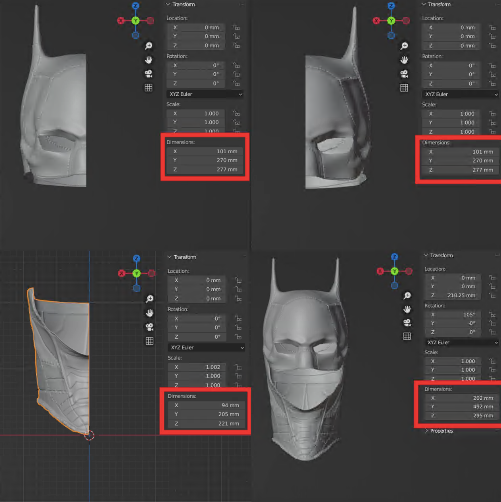The image size is (501, 502).
Task: Toggle camera view icon in top-left cowl-exterior screenshot
Action: pyautogui.click(x=149, y=74)
